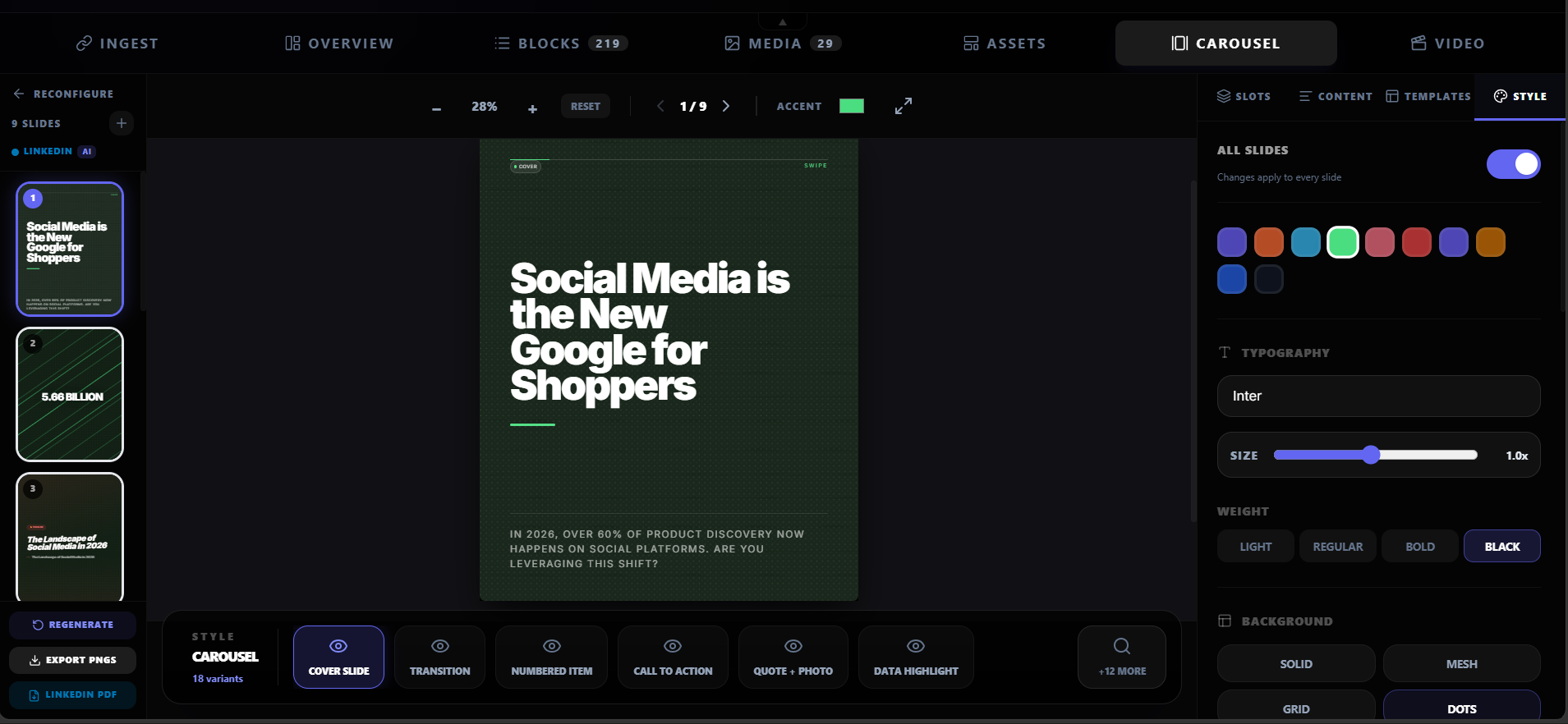Open the Blocks tab

[561, 44]
